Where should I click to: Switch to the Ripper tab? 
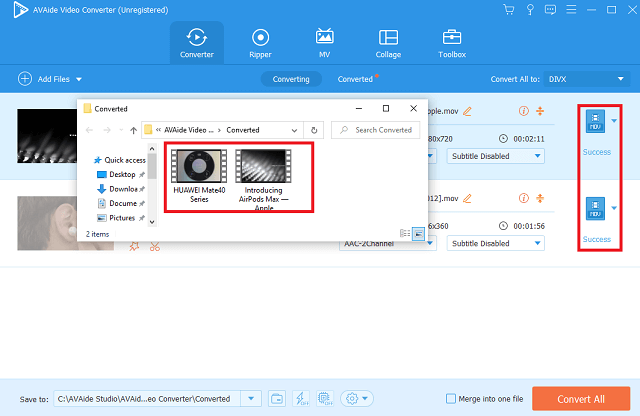(260, 43)
